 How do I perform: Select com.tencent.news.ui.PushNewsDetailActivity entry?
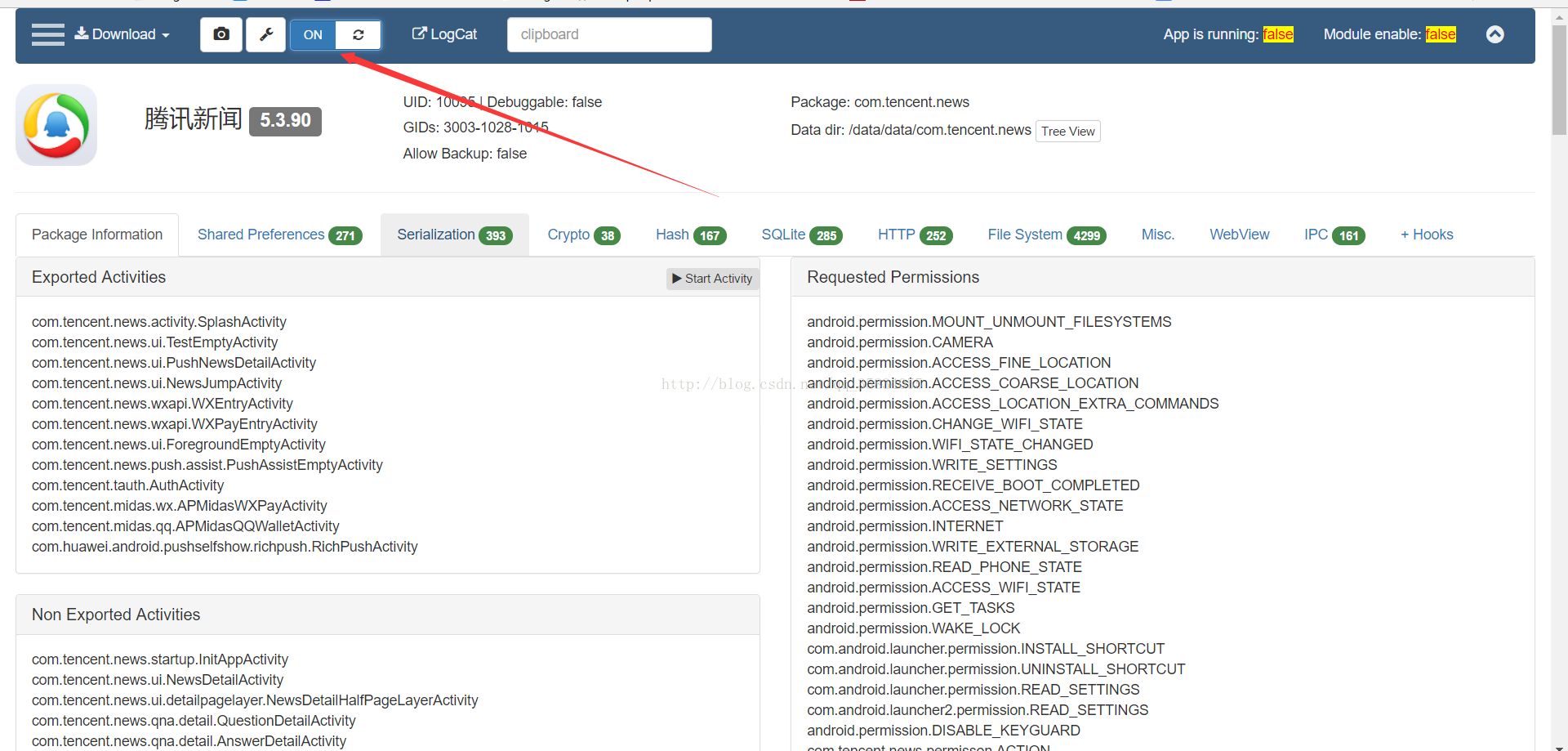[x=174, y=363]
